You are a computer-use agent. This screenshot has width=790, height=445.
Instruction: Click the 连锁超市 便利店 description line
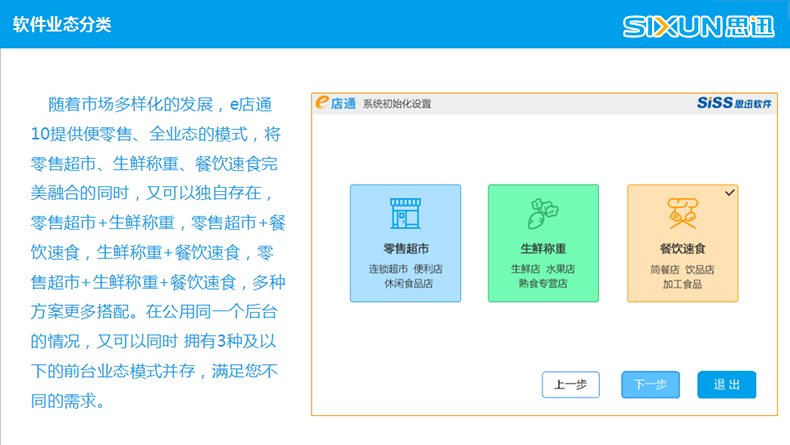[x=405, y=269]
